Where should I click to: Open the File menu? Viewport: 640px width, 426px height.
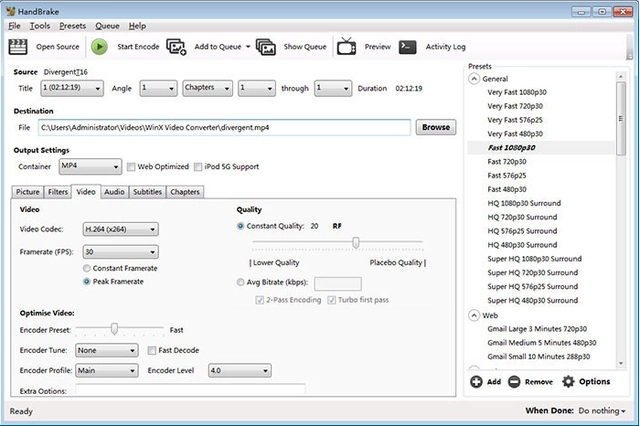point(14,26)
